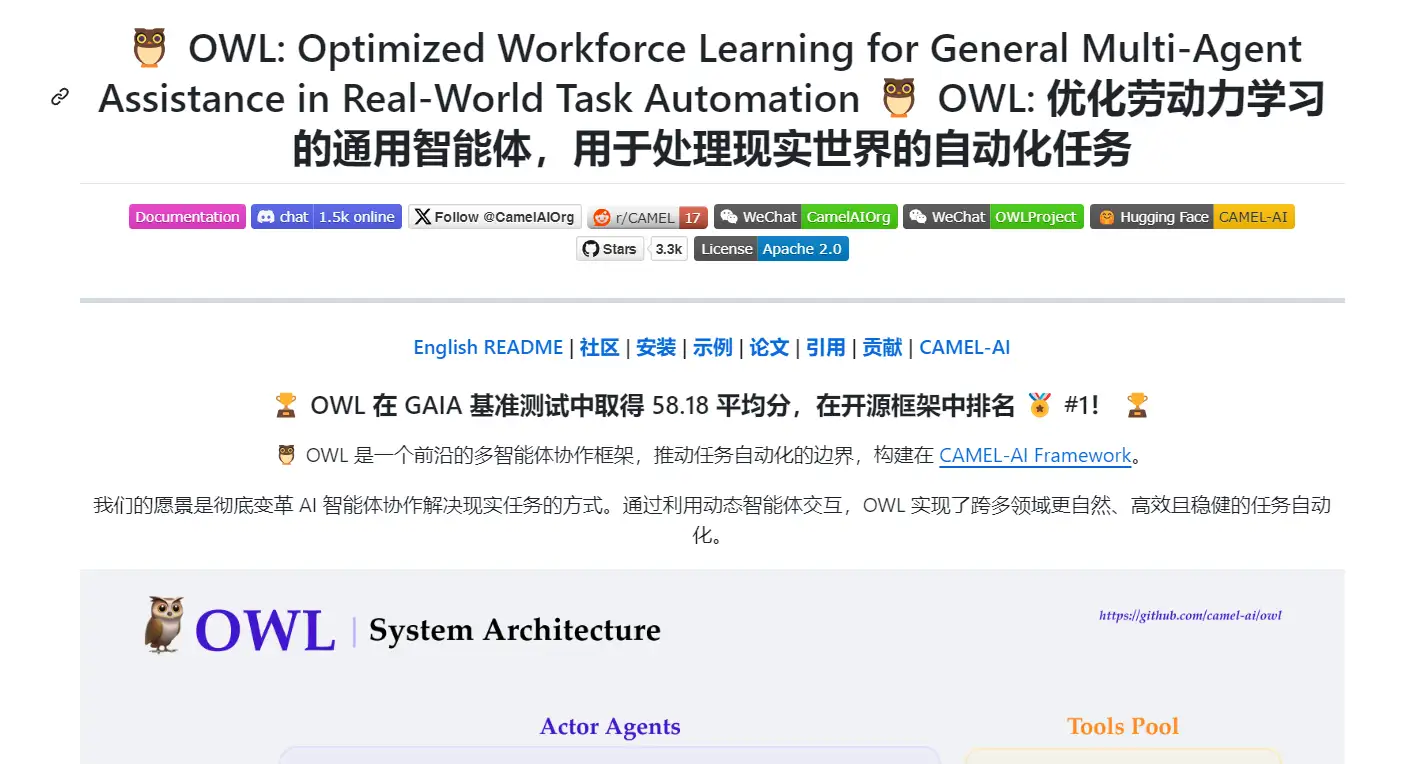The image size is (1422, 764).
Task: Jump to the 社区 section
Action: 599,347
